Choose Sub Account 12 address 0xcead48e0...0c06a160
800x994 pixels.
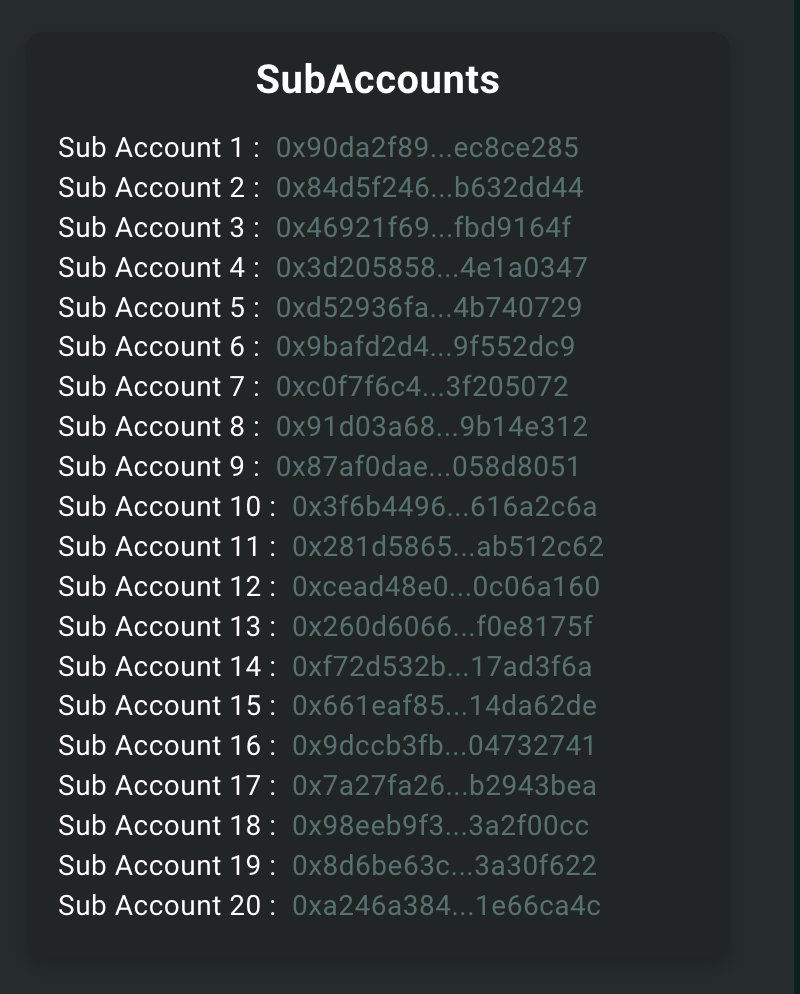point(446,586)
